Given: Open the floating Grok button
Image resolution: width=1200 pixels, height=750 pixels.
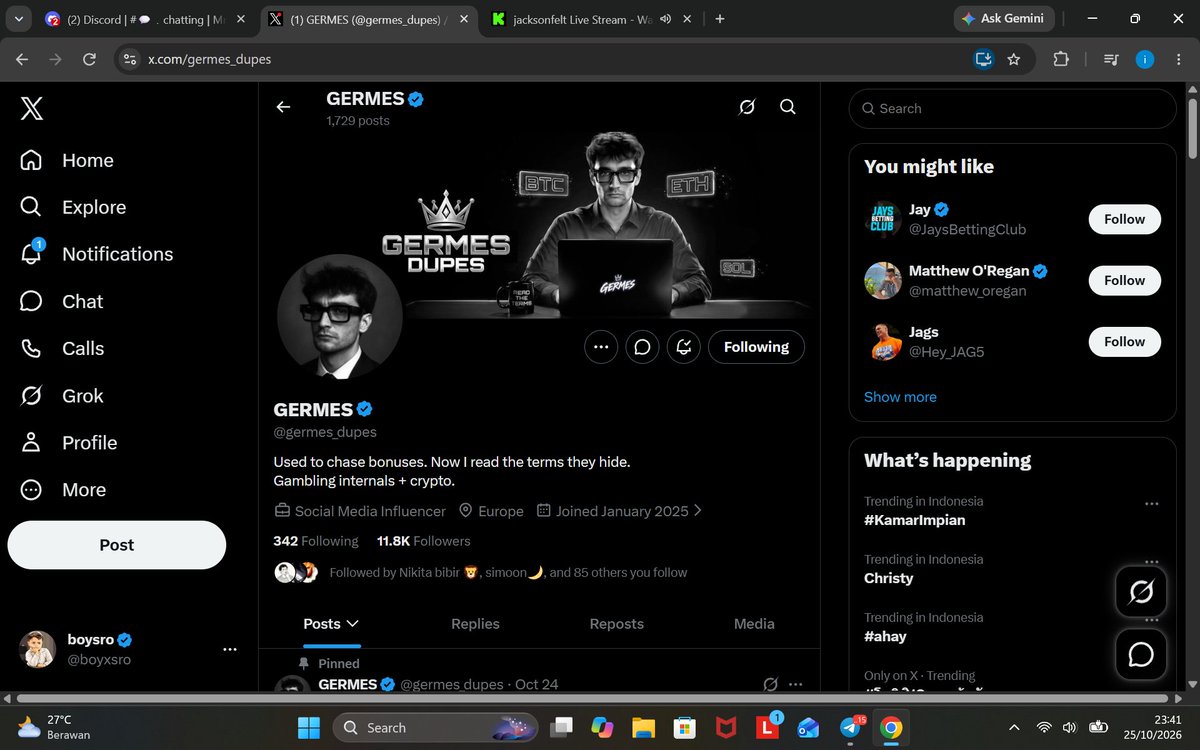Looking at the screenshot, I should [1141, 593].
